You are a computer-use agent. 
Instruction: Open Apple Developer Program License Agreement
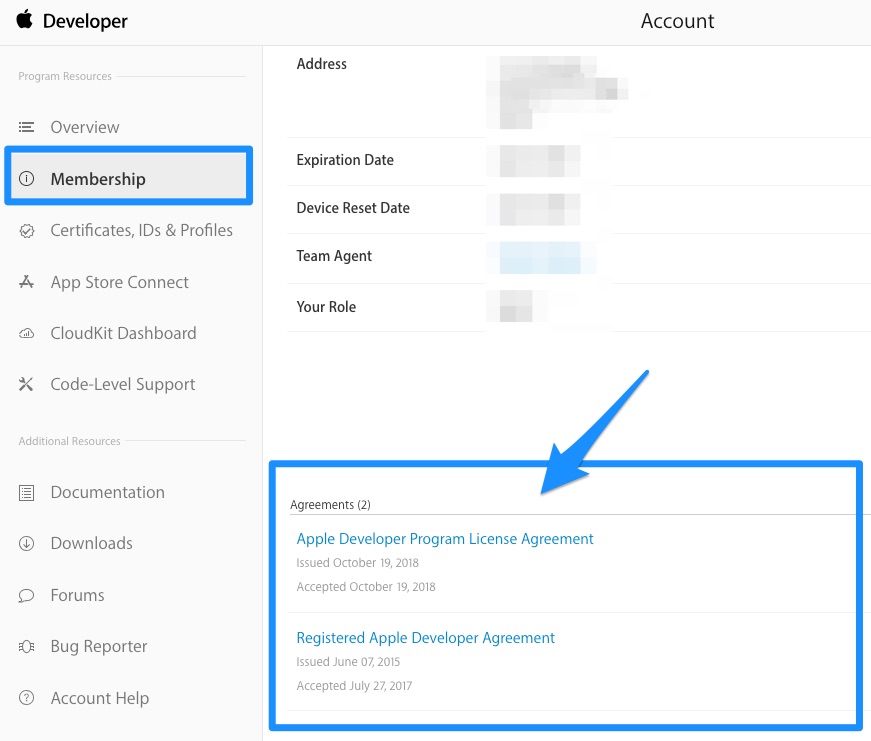click(x=445, y=539)
